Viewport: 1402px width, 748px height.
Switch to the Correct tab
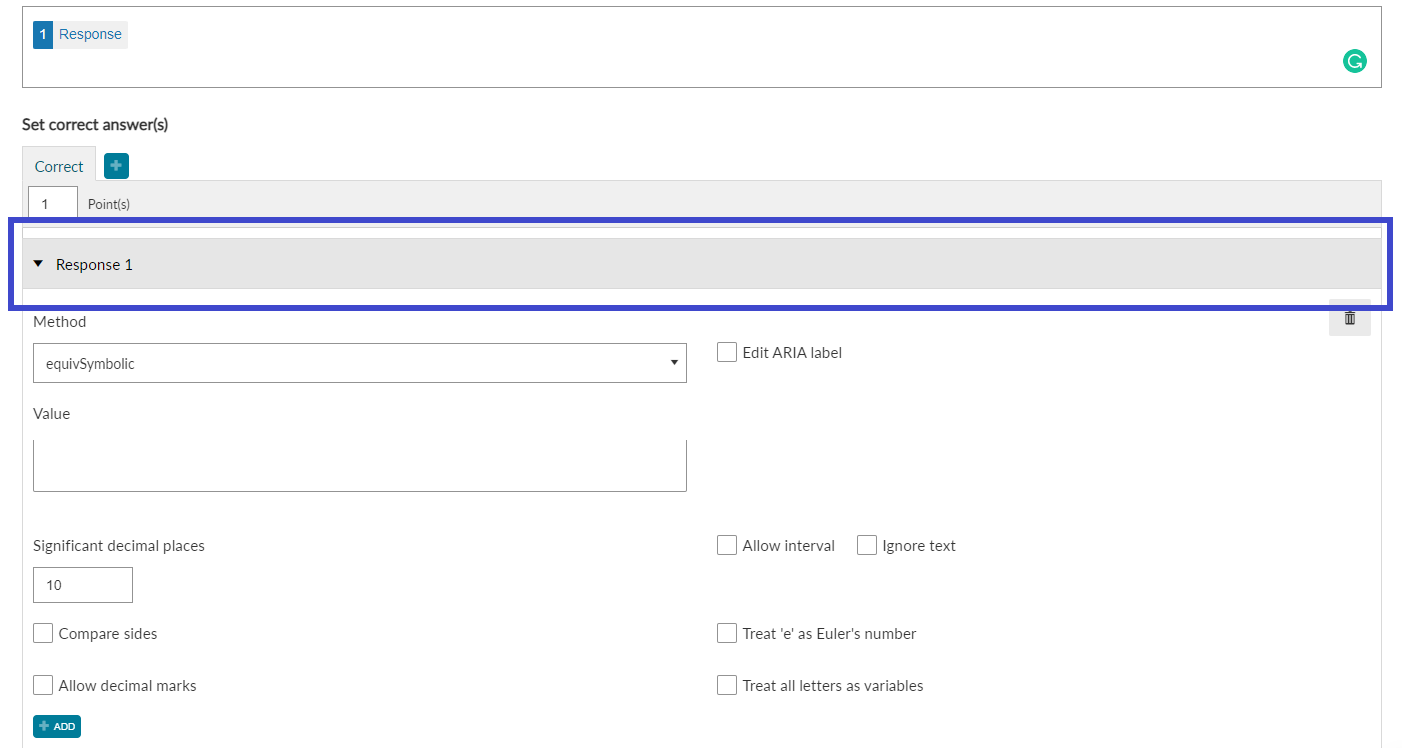click(x=59, y=166)
